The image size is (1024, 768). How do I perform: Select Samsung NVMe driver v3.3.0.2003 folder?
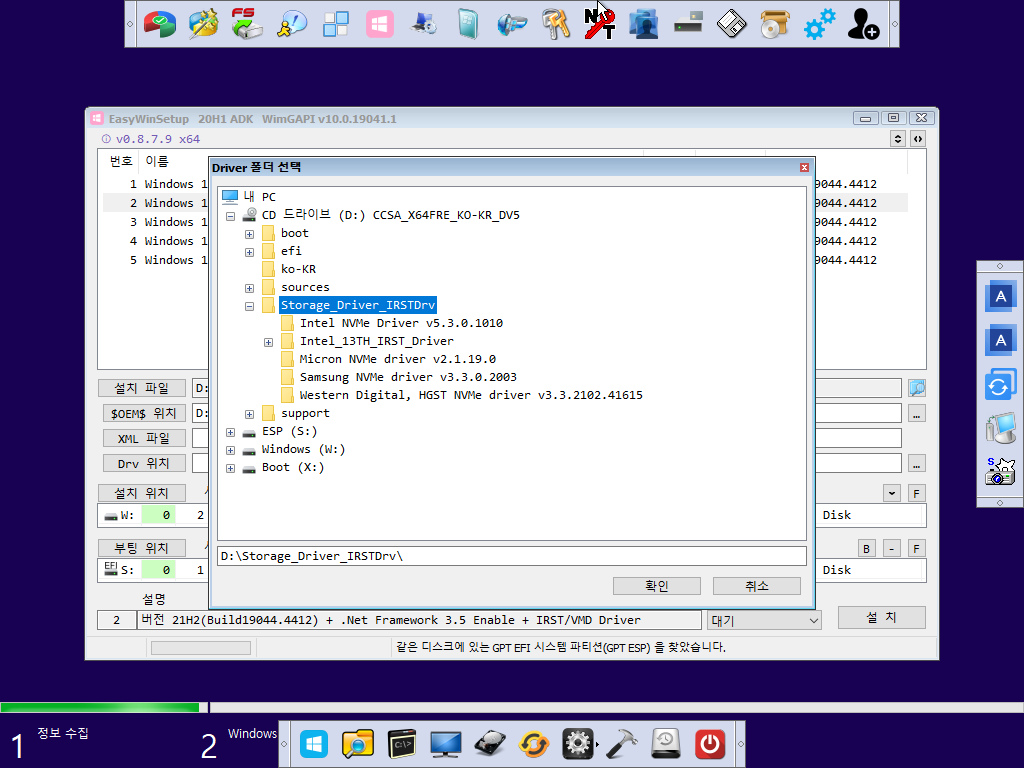pos(408,377)
